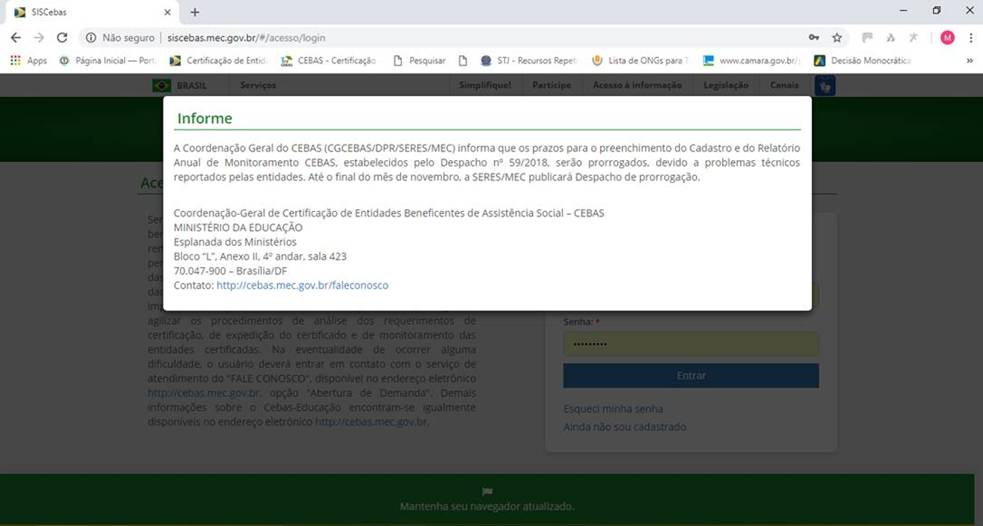Image resolution: width=983 pixels, height=526 pixels.
Task: Open the Certificação de Entid bookmark
Action: pos(219,61)
